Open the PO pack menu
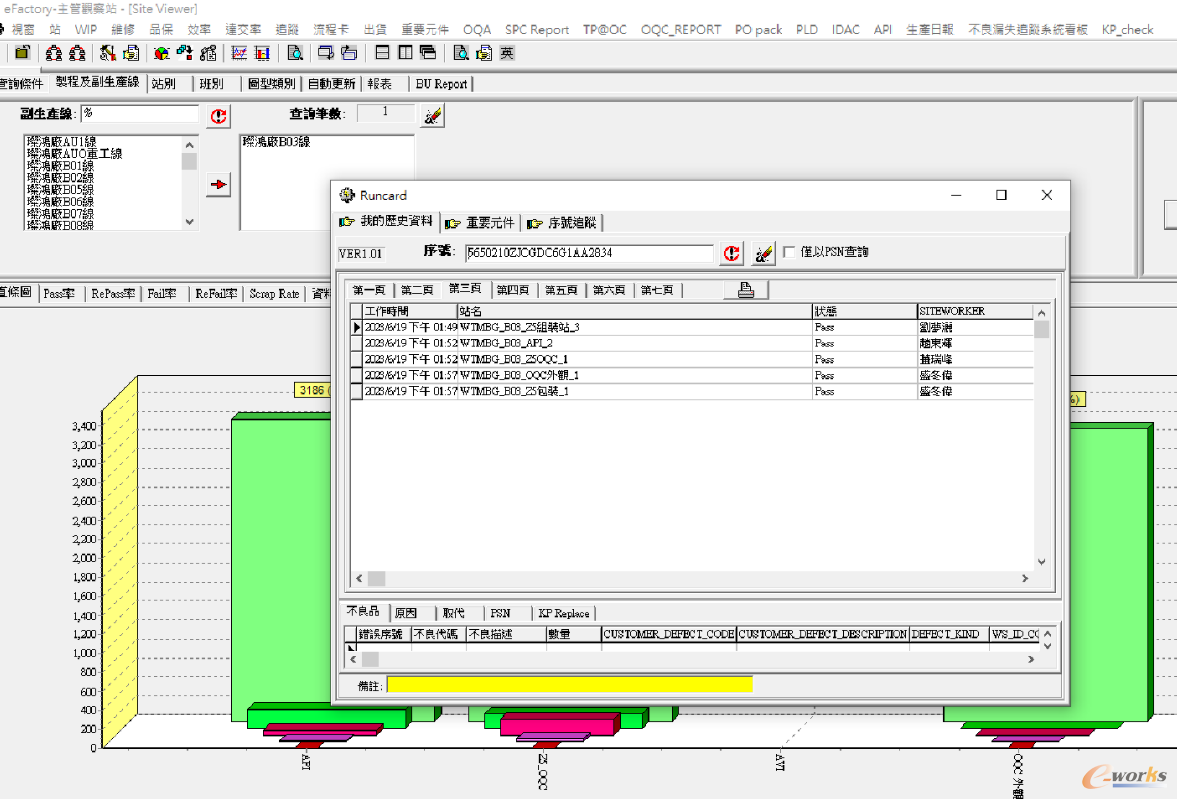 coord(758,29)
